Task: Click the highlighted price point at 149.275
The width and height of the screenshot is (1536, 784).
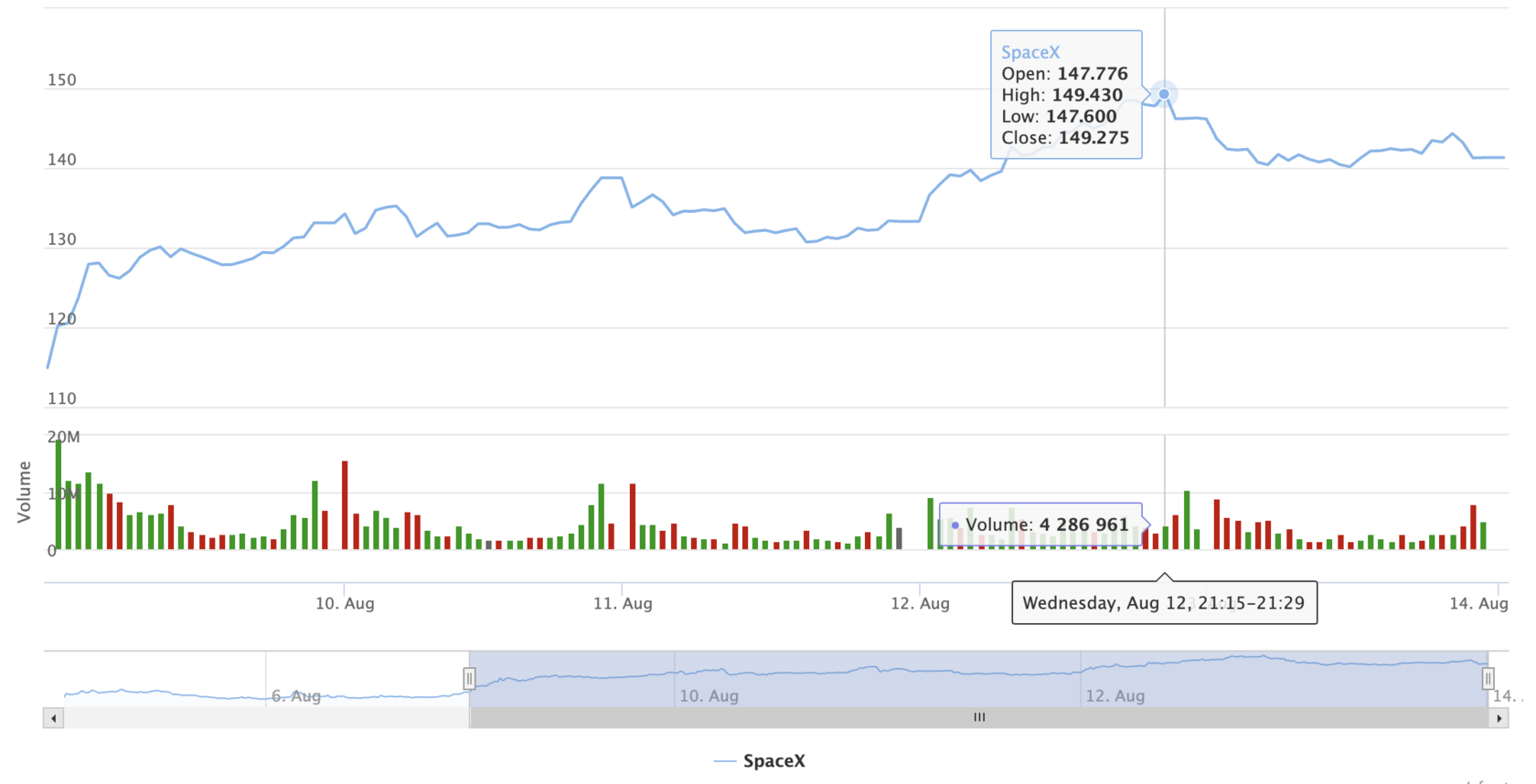Action: click(x=1164, y=94)
